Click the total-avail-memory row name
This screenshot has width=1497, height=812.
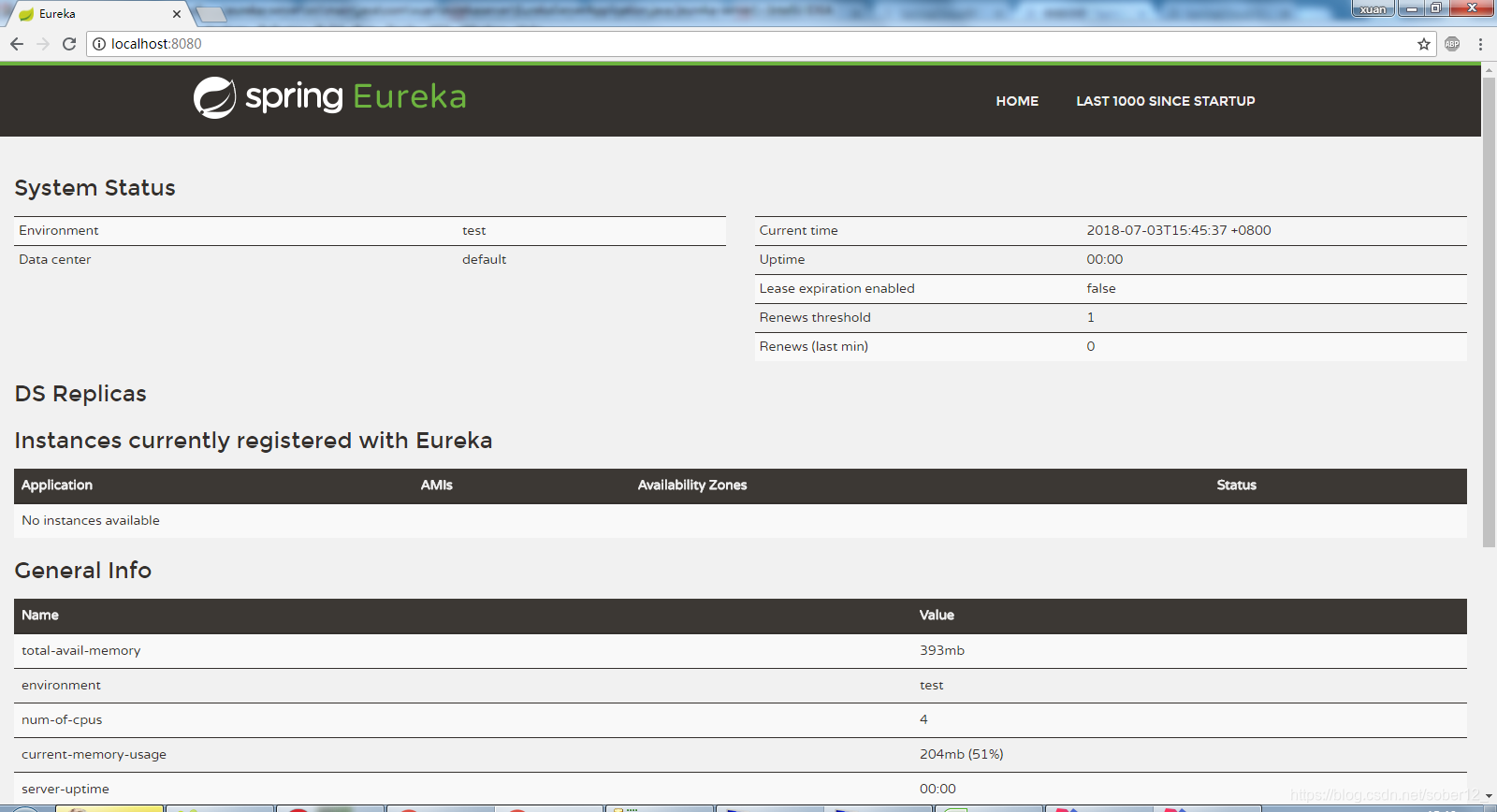tap(81, 650)
